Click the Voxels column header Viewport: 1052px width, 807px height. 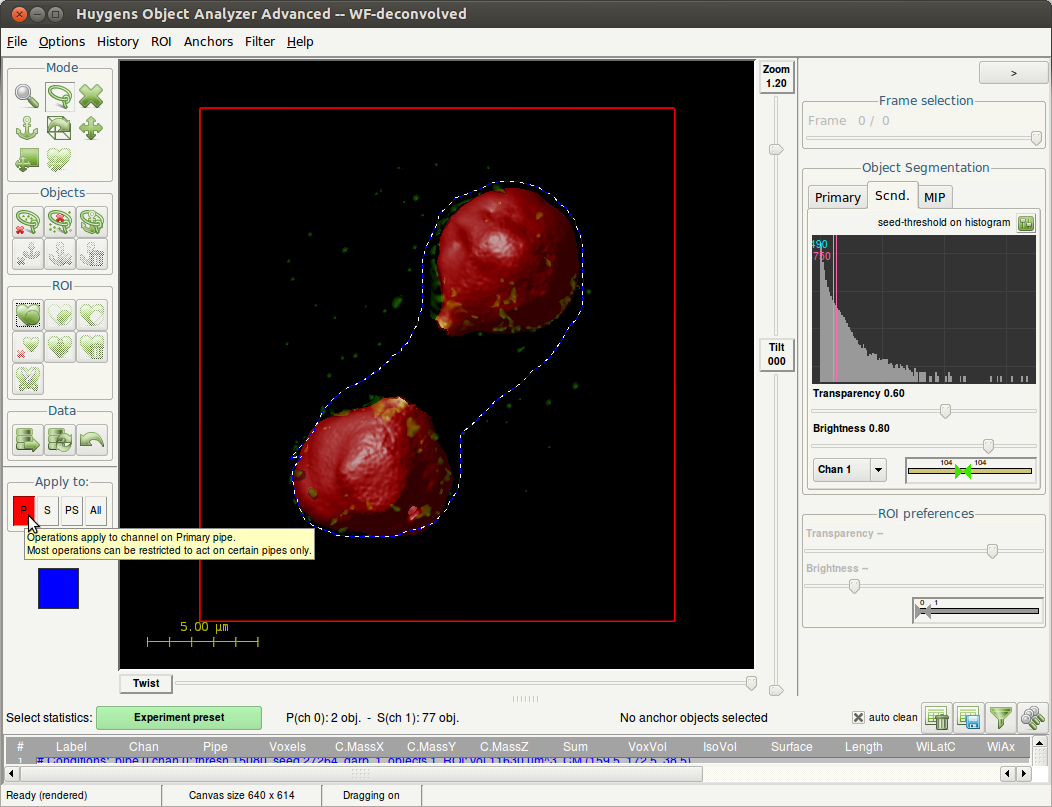coord(287,746)
